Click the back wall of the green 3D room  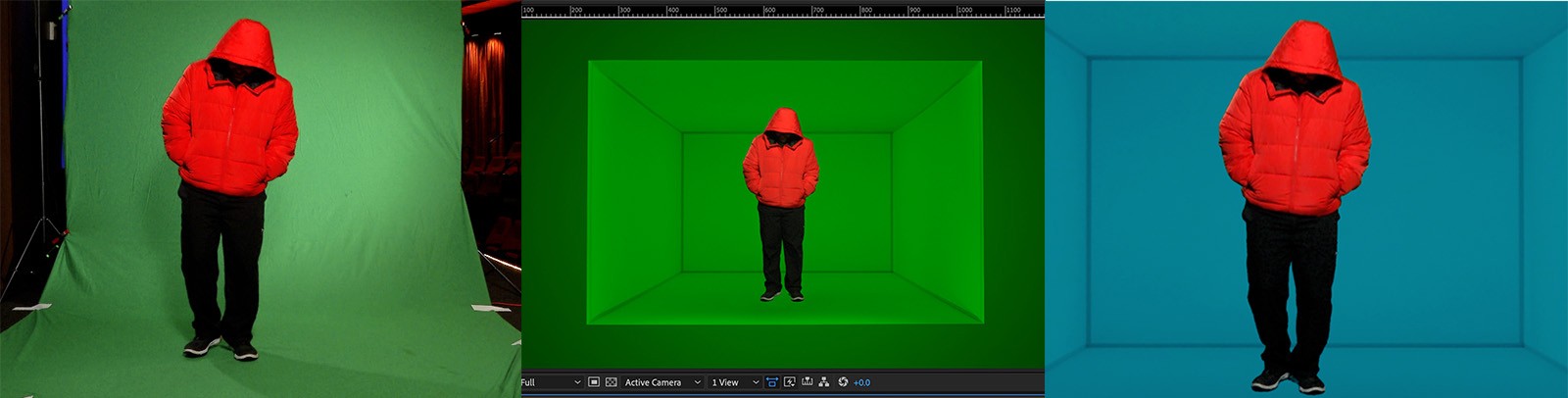click(x=853, y=196)
